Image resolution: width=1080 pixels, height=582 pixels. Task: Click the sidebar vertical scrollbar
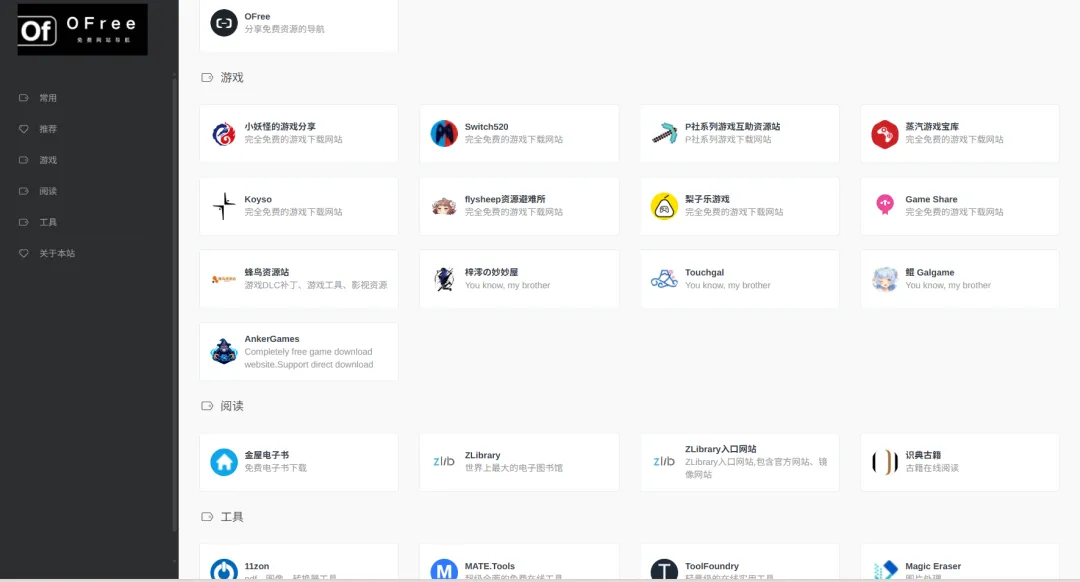[x=174, y=303]
